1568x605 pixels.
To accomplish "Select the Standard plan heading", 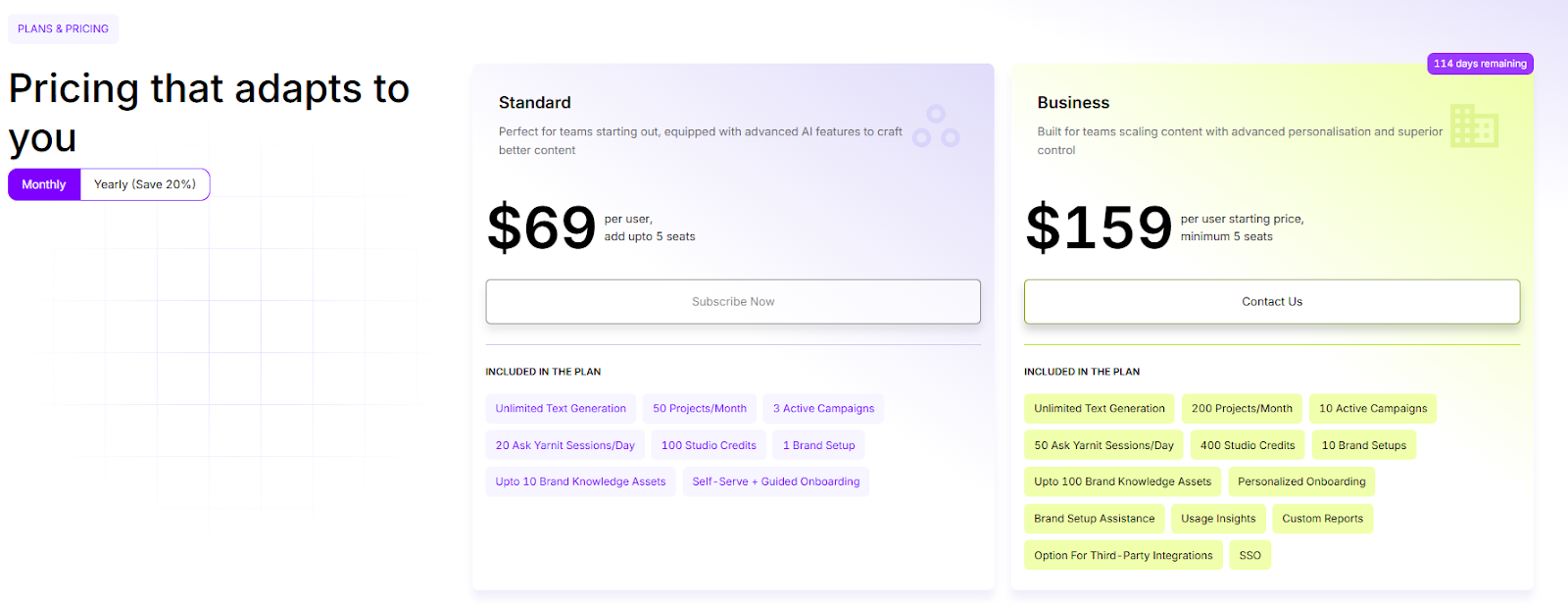I will (535, 102).
